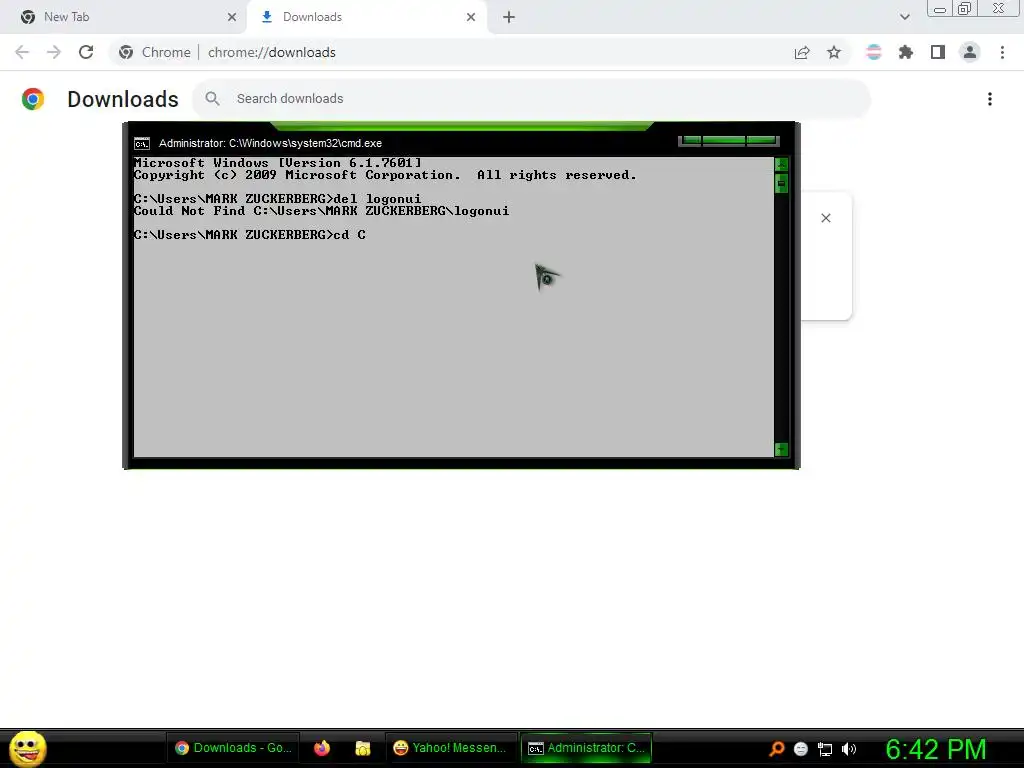Open the network tray icon
The width and height of the screenshot is (1024, 768).
click(825, 749)
